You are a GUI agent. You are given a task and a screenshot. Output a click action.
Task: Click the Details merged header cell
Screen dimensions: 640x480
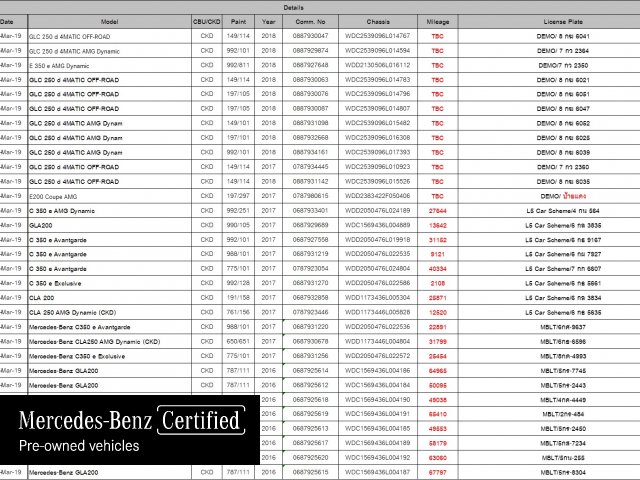point(293,7)
